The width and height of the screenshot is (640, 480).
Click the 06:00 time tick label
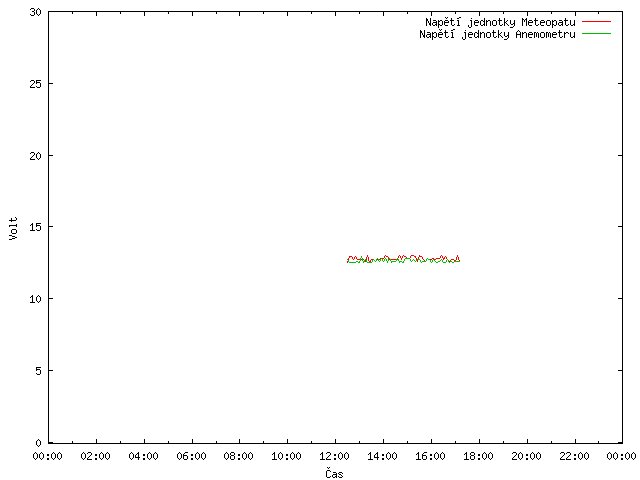click(x=191, y=456)
